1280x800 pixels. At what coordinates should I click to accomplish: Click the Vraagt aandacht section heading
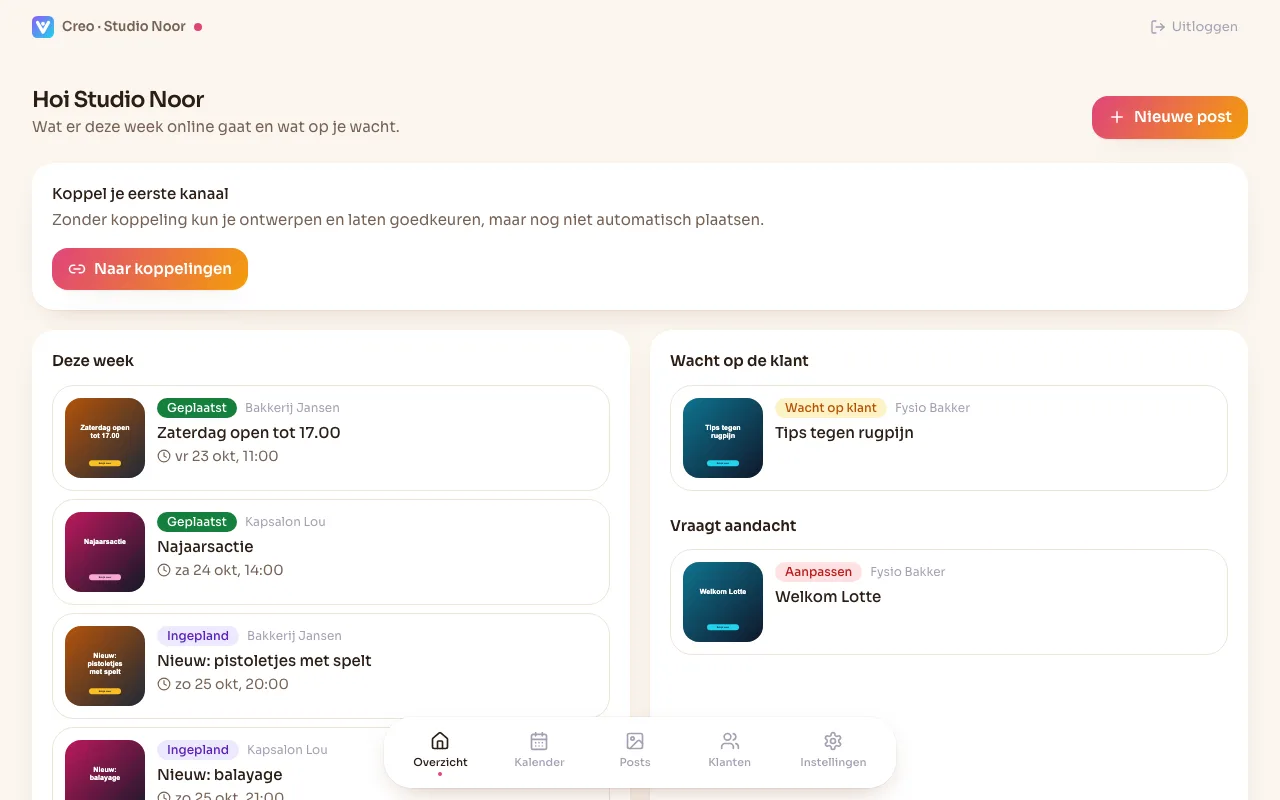point(733,526)
